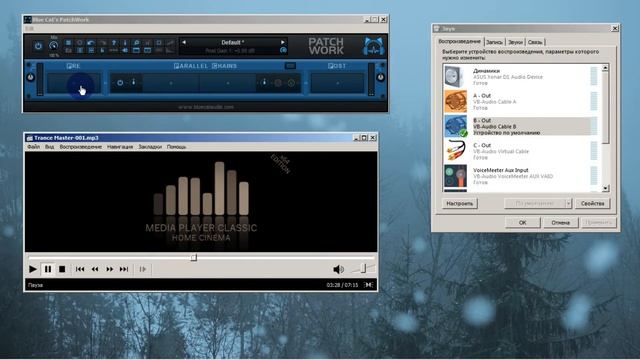Image resolution: width=640 pixels, height=360 pixels.
Task: Toggle the parallel chain power button
Action: [120, 83]
